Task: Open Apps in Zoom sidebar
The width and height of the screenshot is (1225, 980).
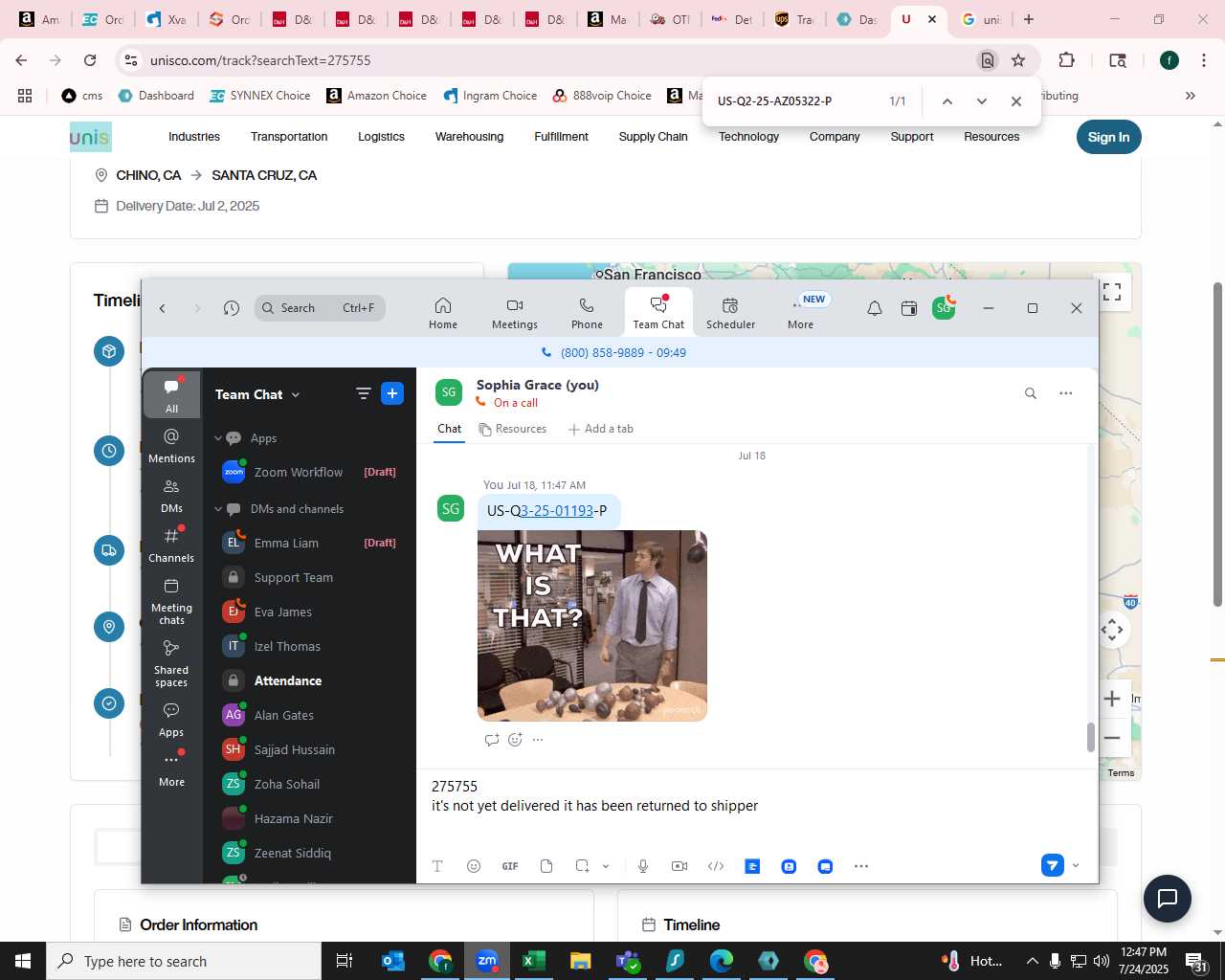Action: click(x=172, y=720)
